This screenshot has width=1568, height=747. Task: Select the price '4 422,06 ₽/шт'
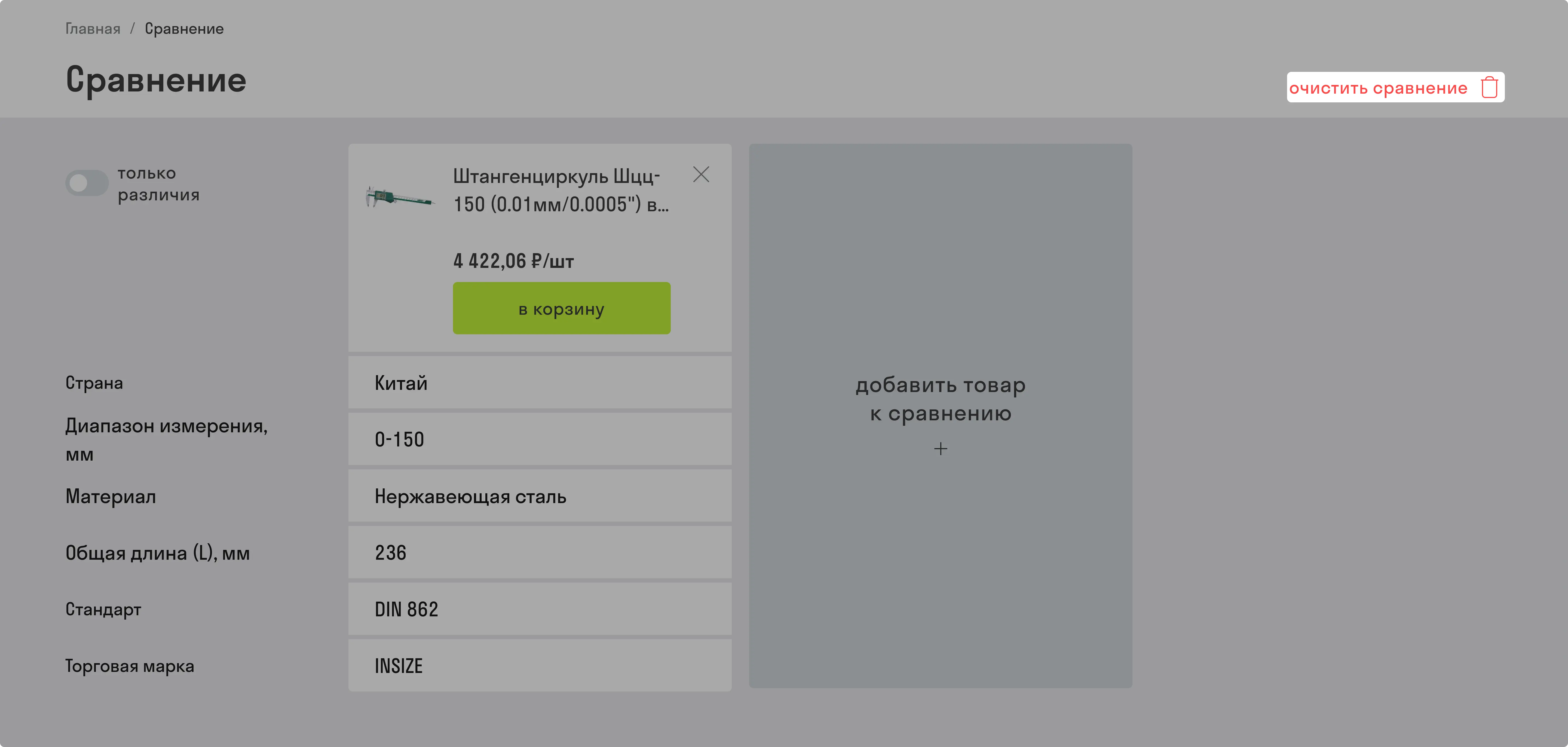[513, 261]
